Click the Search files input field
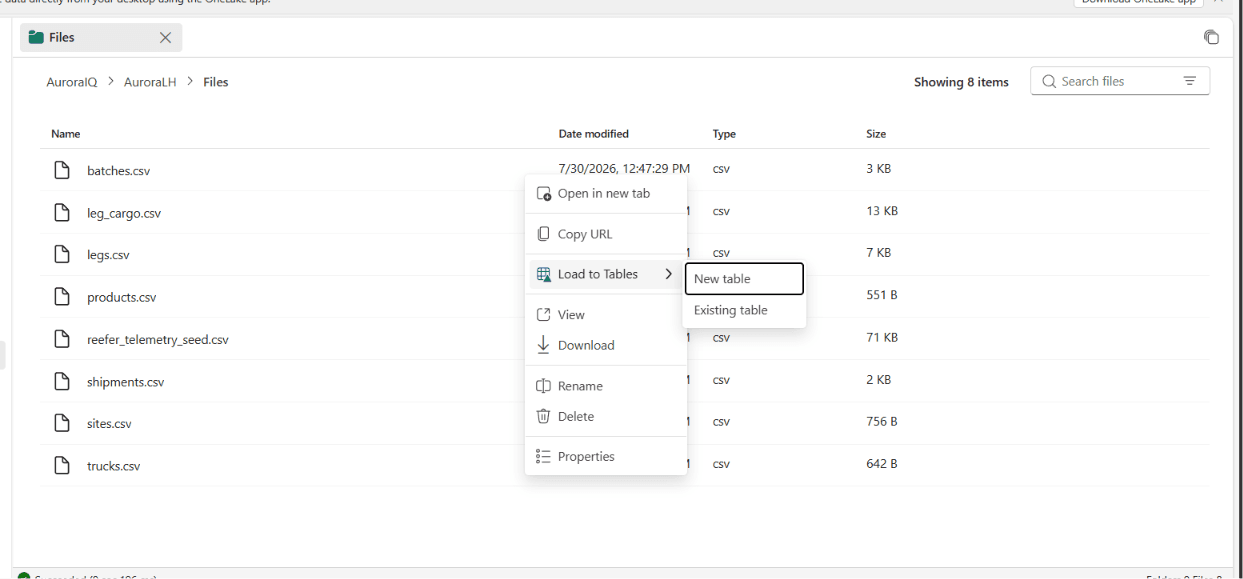The image size is (1243, 579). [1120, 82]
